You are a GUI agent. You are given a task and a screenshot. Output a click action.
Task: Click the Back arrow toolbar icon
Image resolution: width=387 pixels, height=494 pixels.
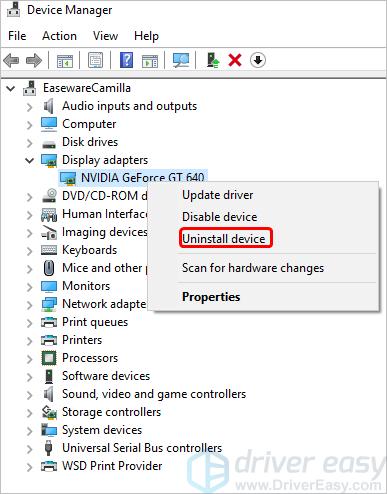click(x=11, y=60)
